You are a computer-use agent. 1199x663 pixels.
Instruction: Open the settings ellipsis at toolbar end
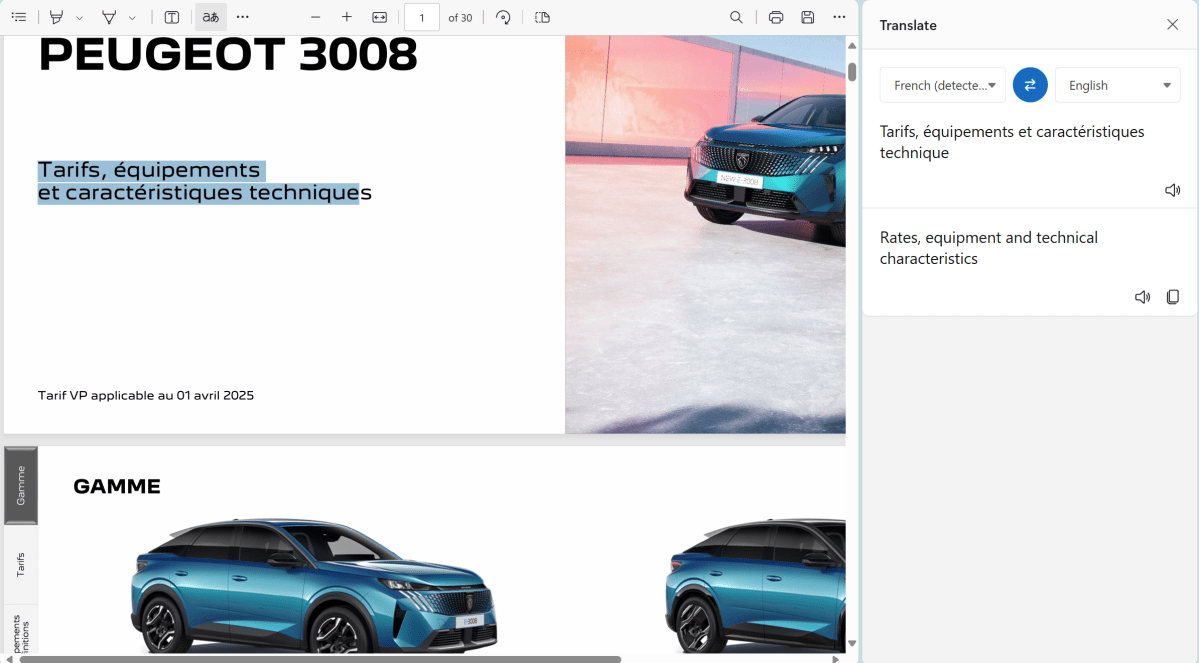(x=839, y=17)
